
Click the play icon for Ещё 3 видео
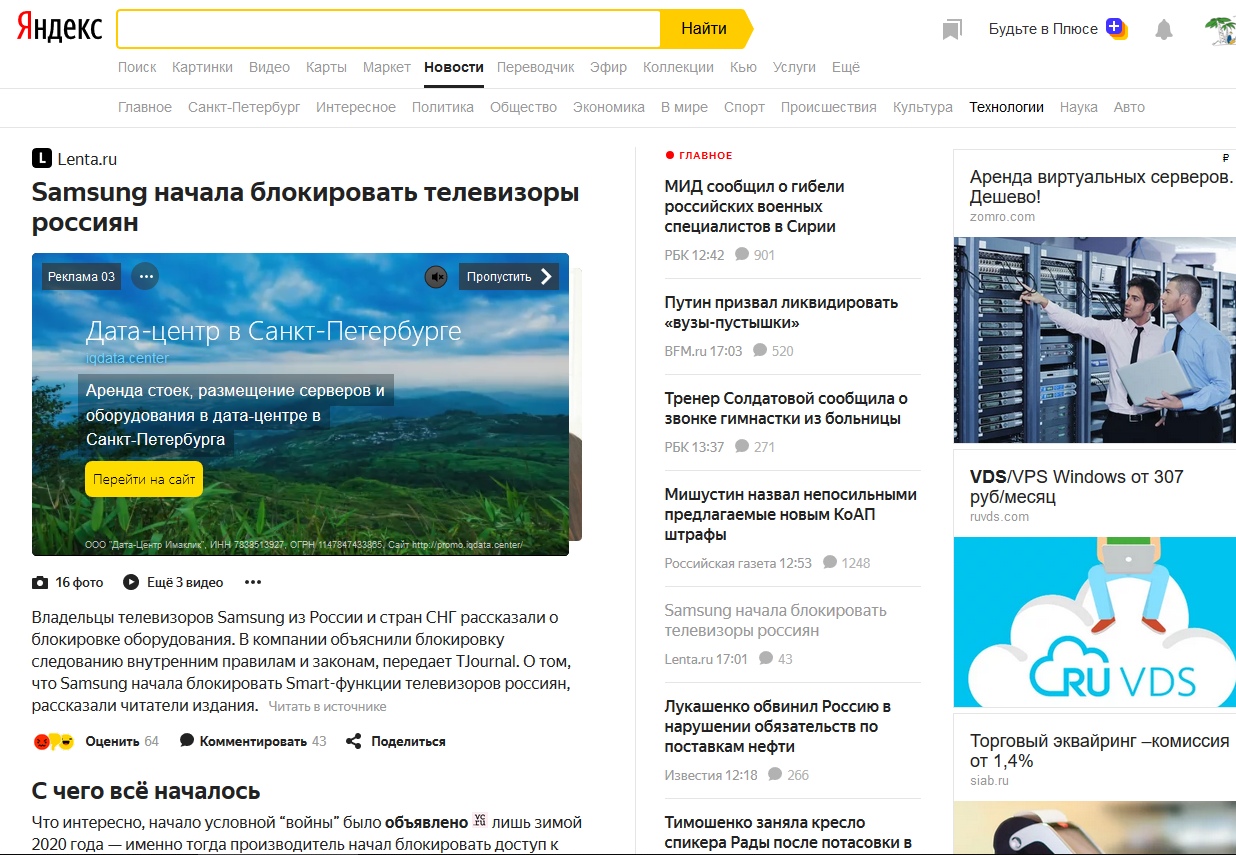tap(131, 582)
